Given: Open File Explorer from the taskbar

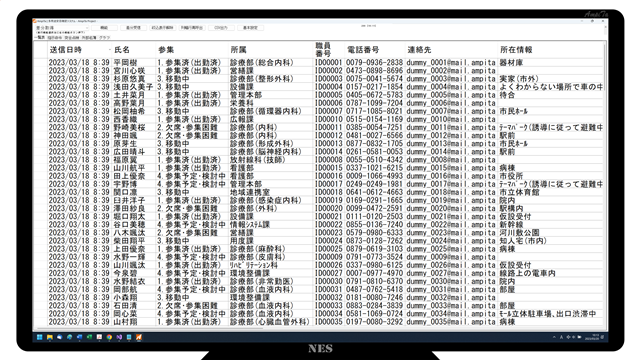Looking at the screenshot, I should coord(50,337).
